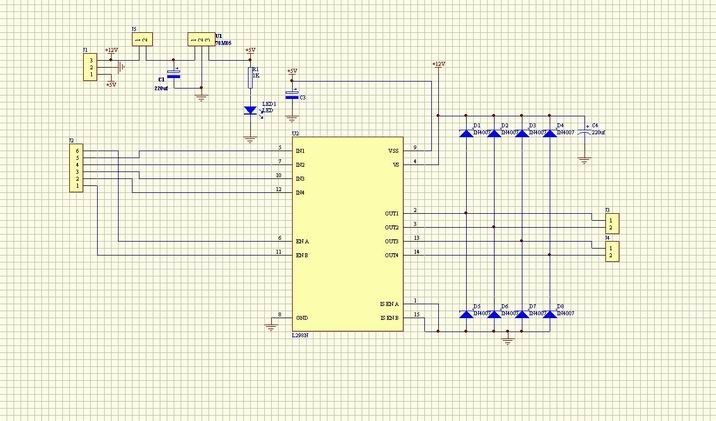The width and height of the screenshot is (716, 421).
Task: Click the R1 1K resistor
Action: (251, 76)
